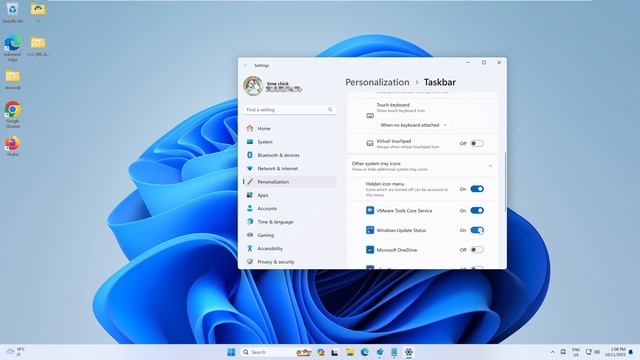Open the clock and date in taskbar
The height and width of the screenshot is (360, 640).
[x=616, y=352]
